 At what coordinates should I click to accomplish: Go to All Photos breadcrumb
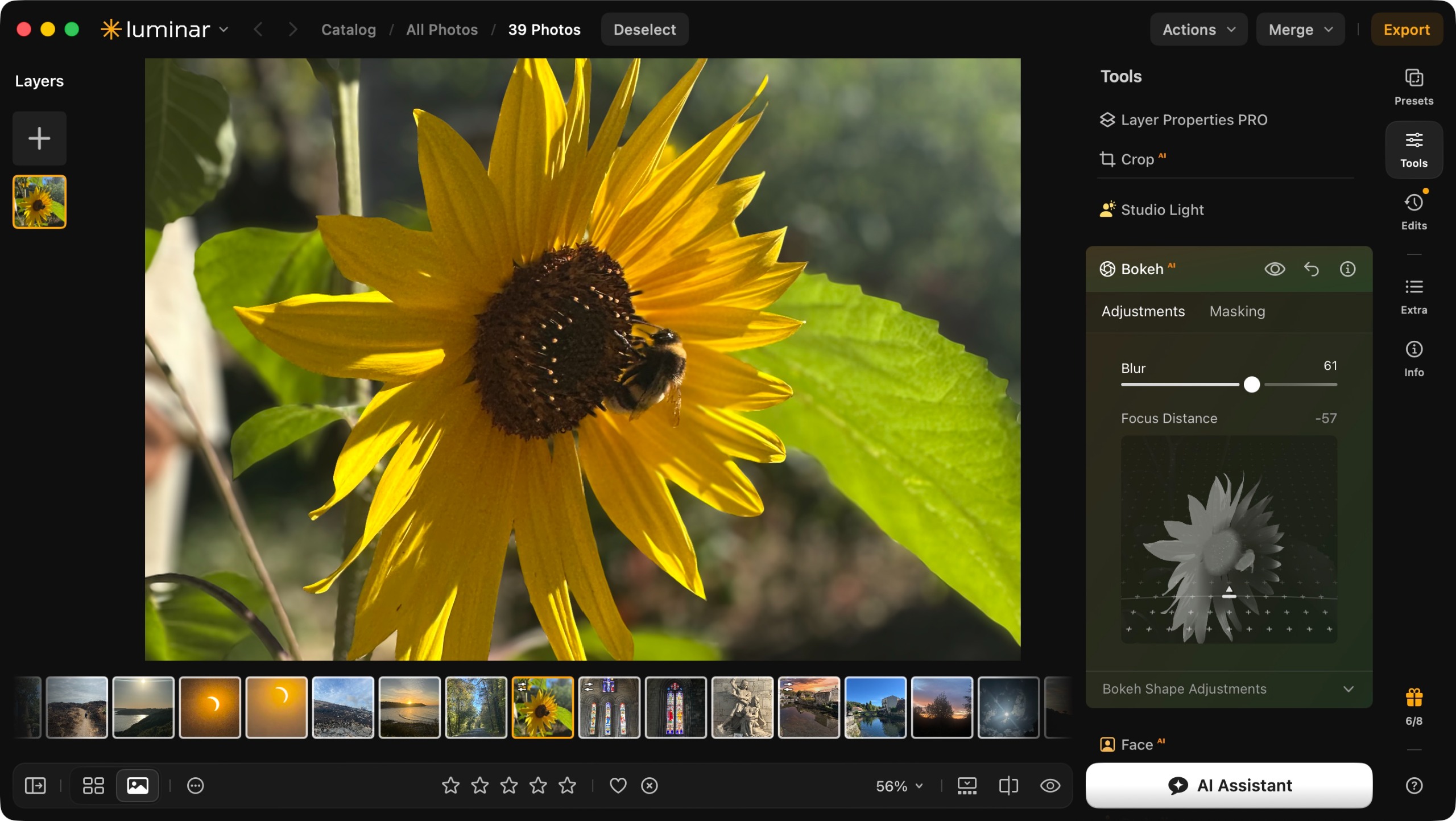pos(442,30)
